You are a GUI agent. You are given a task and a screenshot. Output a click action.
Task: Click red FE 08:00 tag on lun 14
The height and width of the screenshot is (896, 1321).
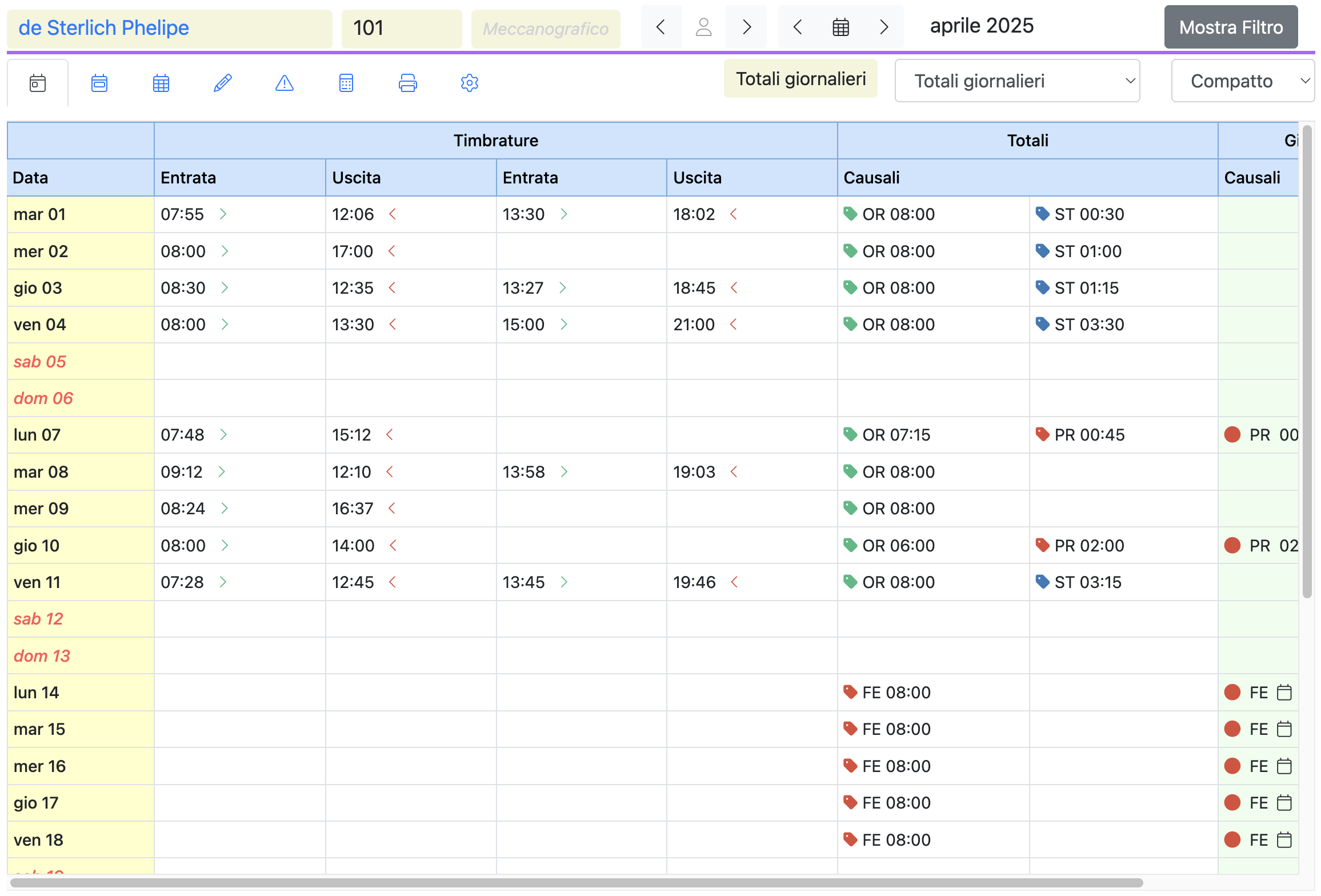pos(850,692)
